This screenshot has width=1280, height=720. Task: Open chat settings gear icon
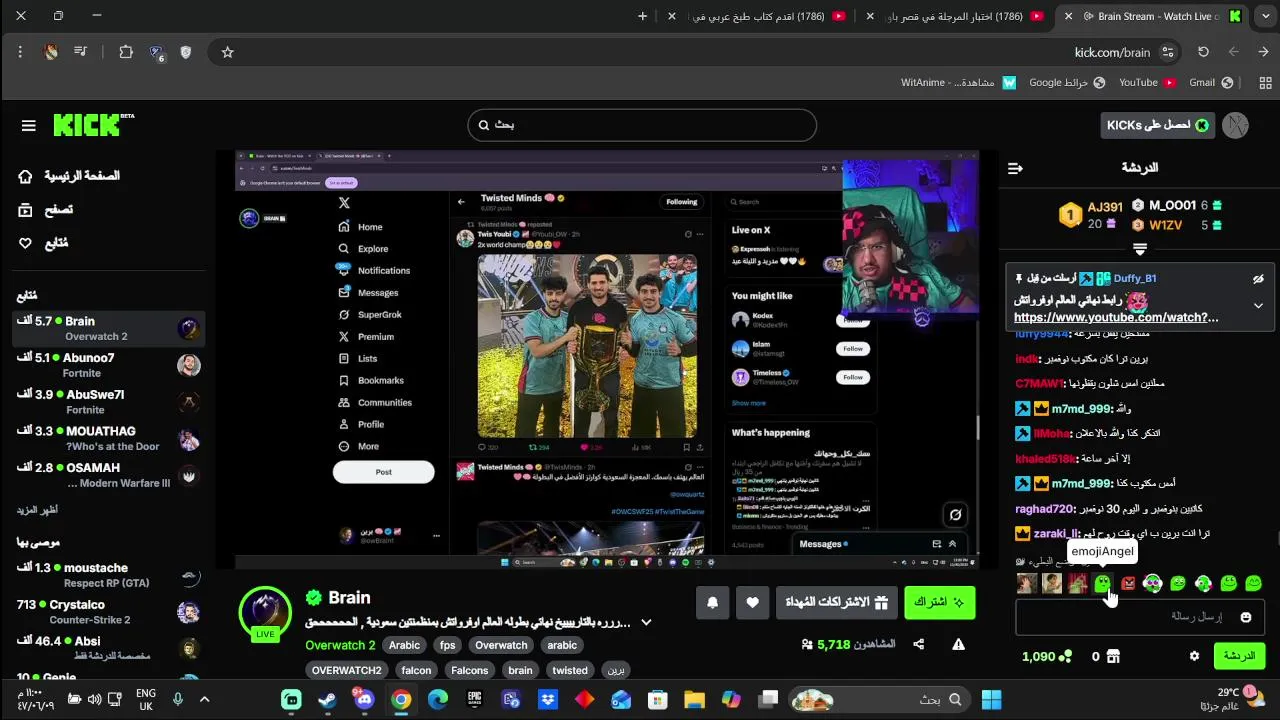[x=1194, y=656]
